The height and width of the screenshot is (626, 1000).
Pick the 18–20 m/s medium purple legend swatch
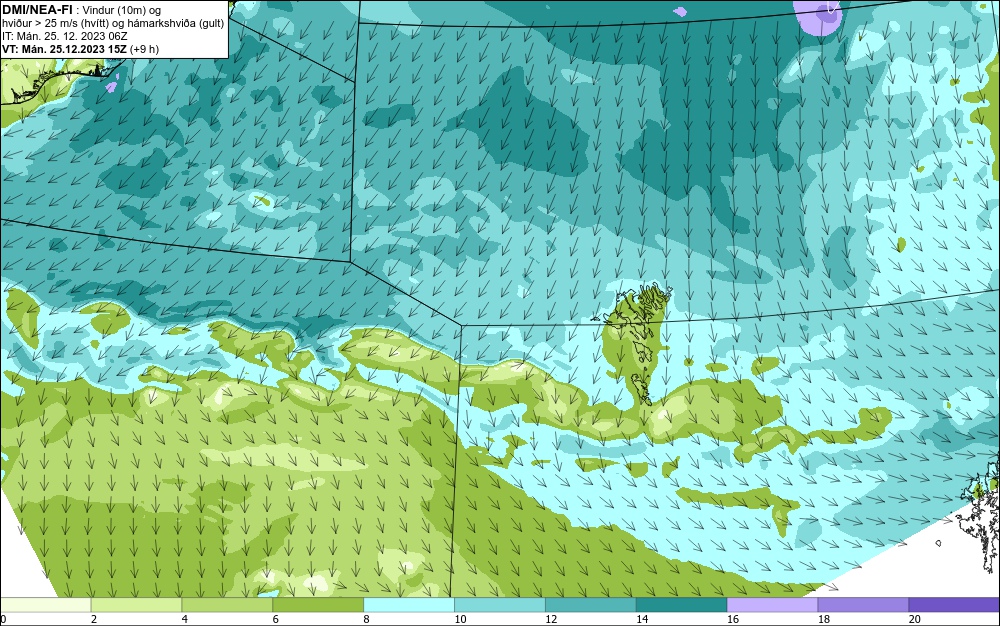[863, 605]
